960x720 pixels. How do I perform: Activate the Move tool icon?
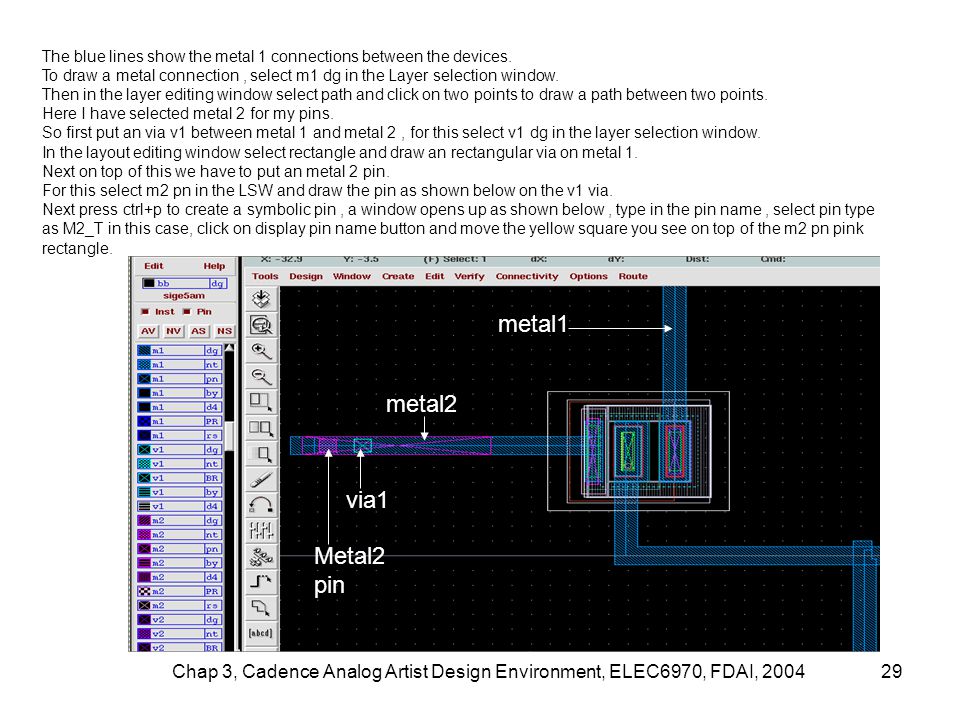[x=261, y=454]
